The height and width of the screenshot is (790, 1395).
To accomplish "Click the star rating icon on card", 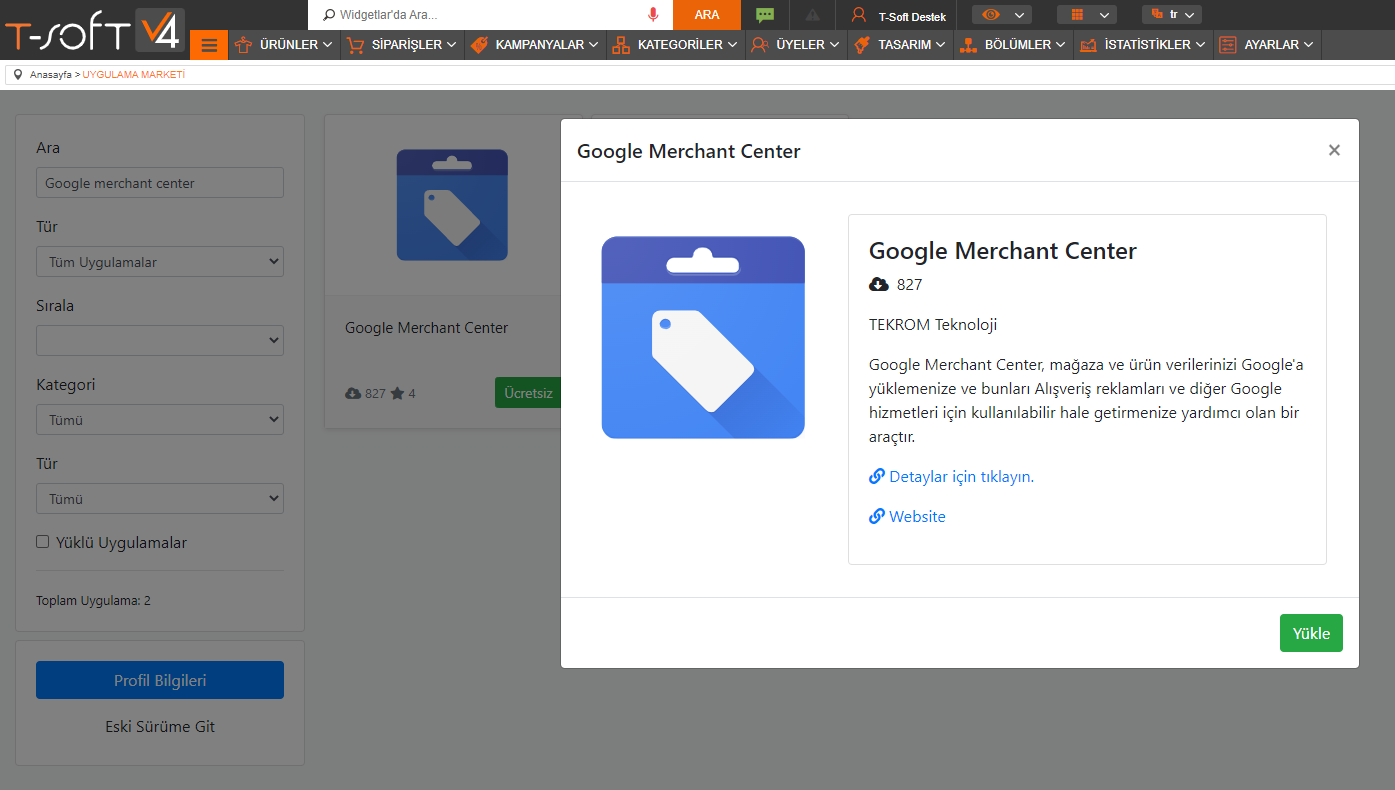I will pyautogui.click(x=397, y=393).
